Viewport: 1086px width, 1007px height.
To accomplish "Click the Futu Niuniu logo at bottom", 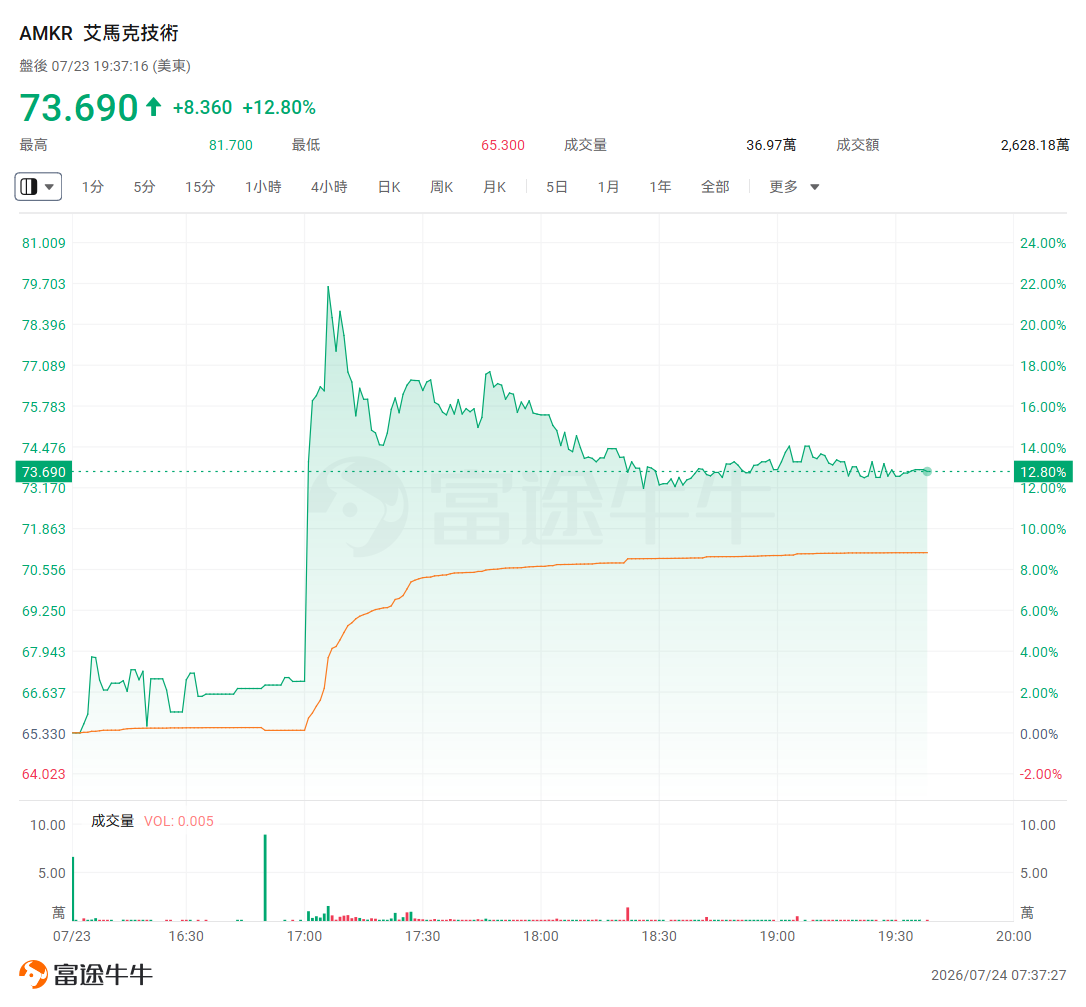I will tap(86, 974).
